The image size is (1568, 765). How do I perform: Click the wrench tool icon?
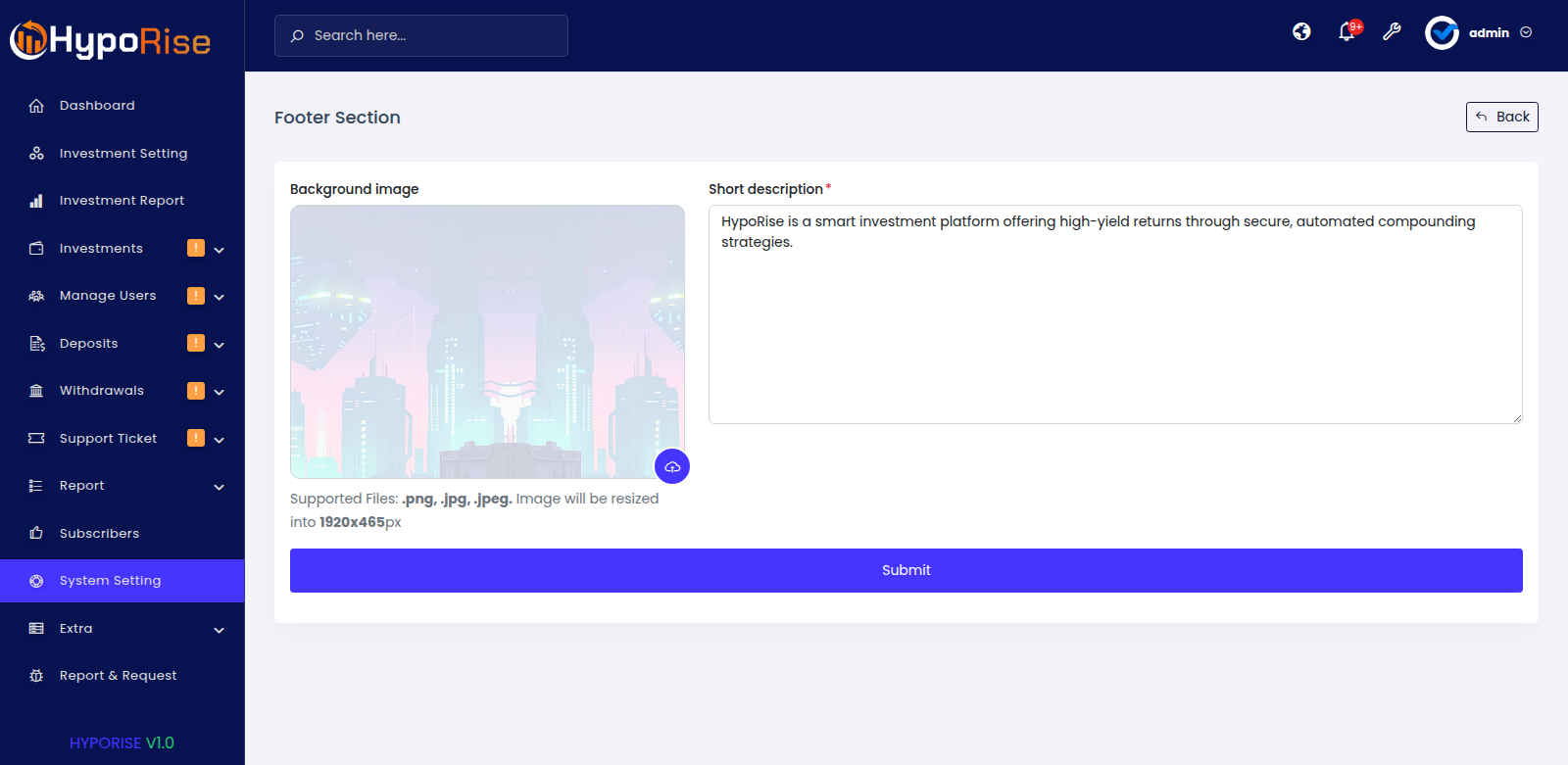[x=1392, y=32]
